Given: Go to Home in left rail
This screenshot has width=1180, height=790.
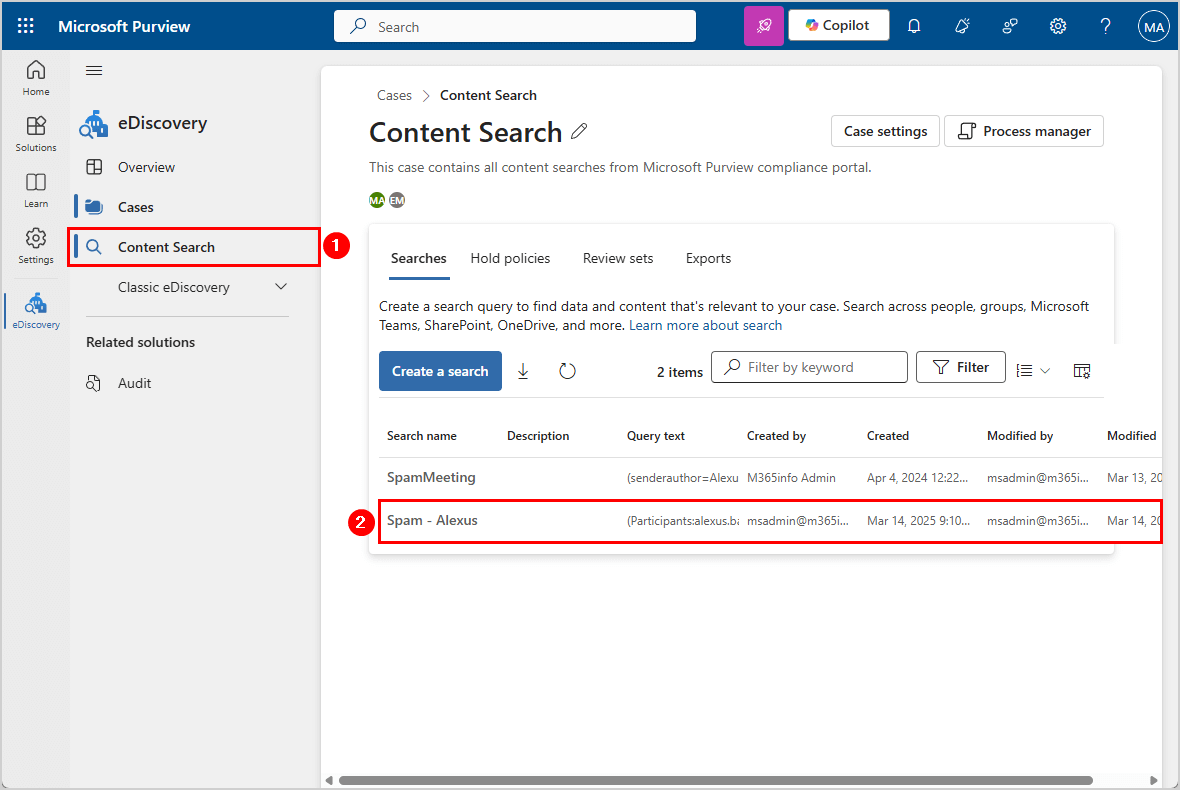Looking at the screenshot, I should tap(35, 78).
